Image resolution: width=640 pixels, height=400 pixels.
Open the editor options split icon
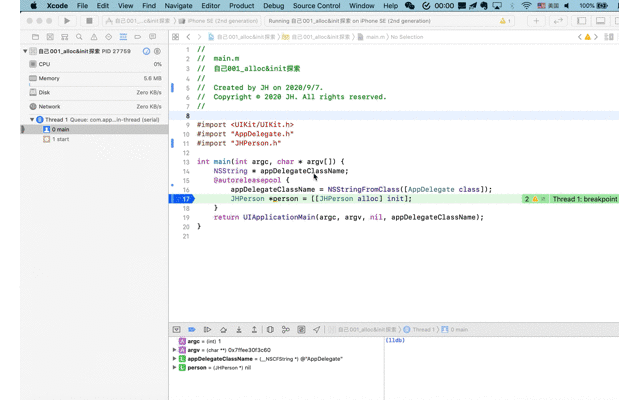pos(609,37)
